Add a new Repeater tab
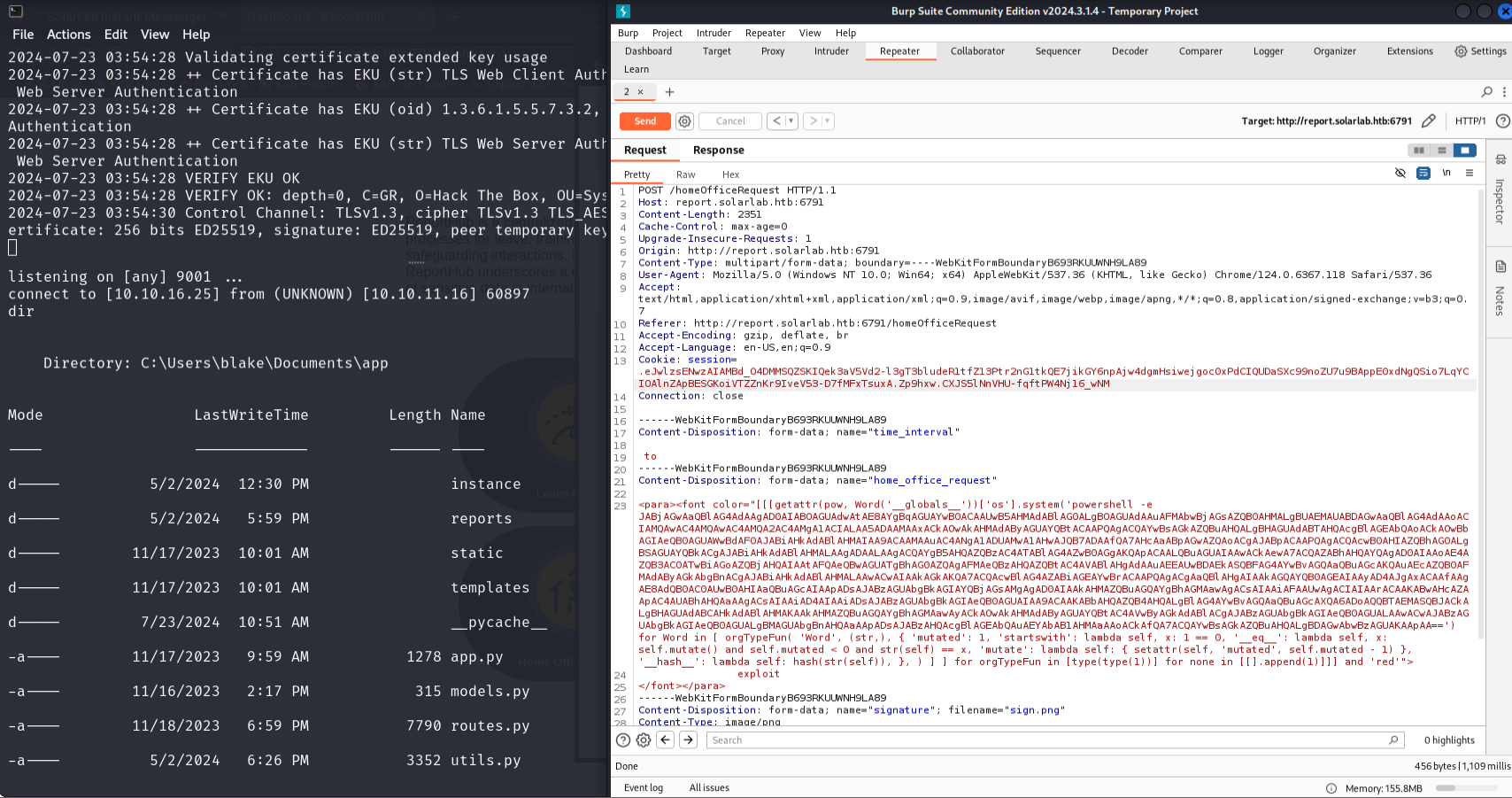The height and width of the screenshot is (798, 1512). click(x=669, y=92)
